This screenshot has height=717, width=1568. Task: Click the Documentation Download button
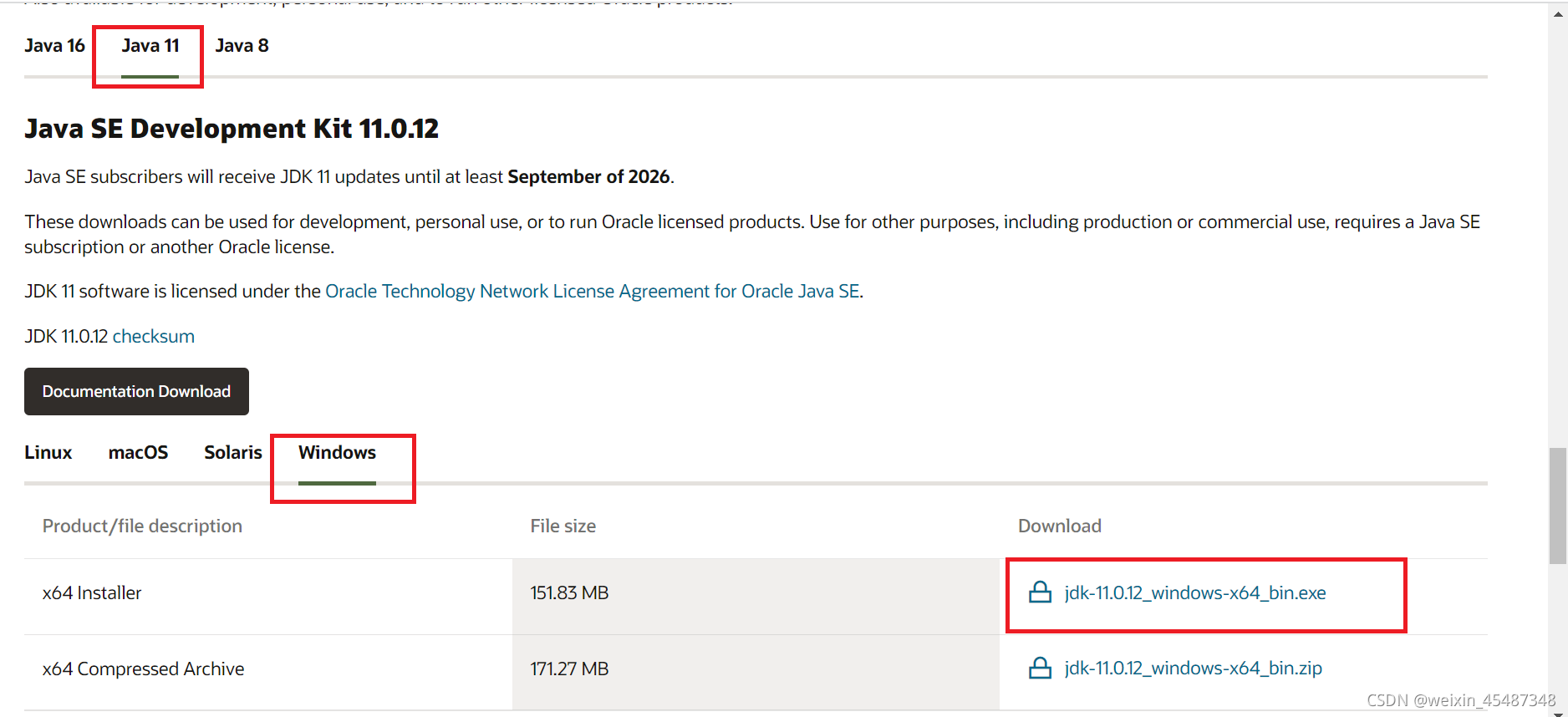pos(136,391)
